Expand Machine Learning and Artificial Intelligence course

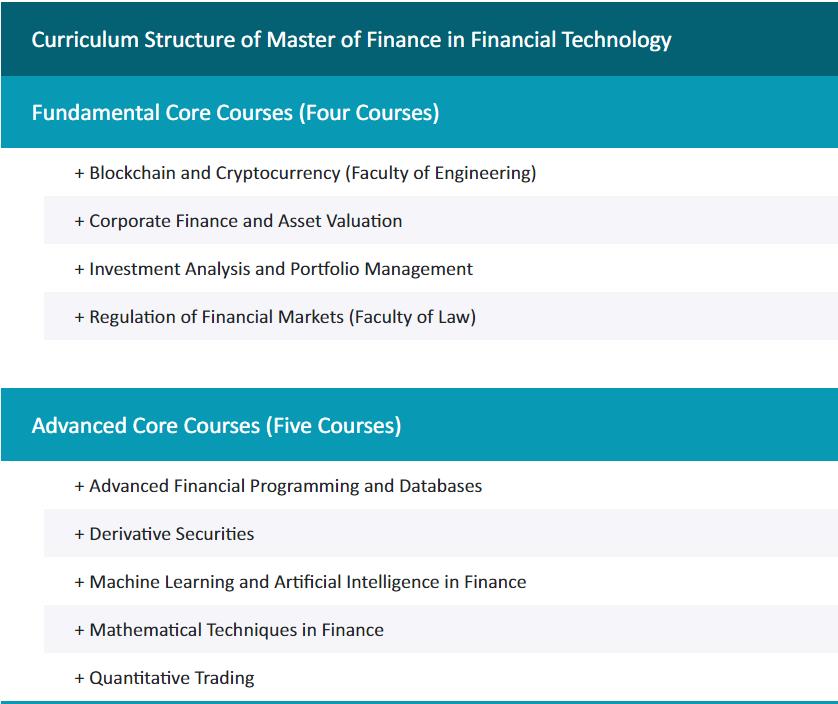pos(307,582)
